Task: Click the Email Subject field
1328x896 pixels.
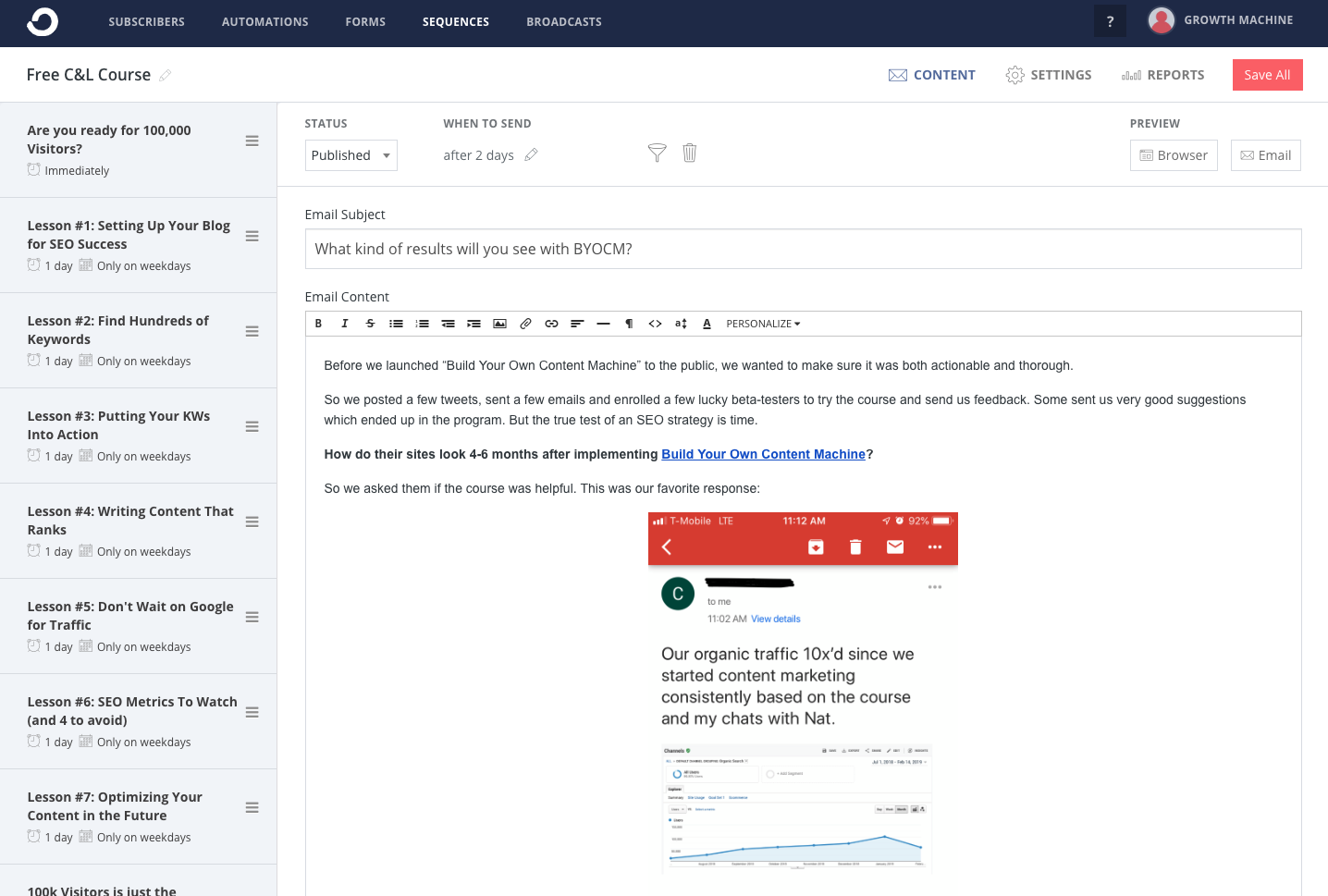Action: pyautogui.click(x=803, y=249)
